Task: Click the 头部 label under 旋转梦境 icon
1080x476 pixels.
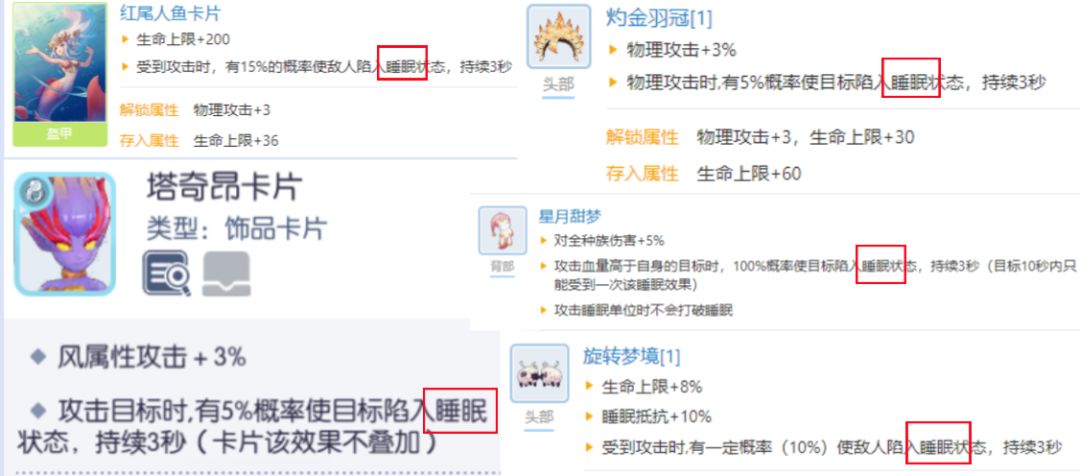Action: 539,417
